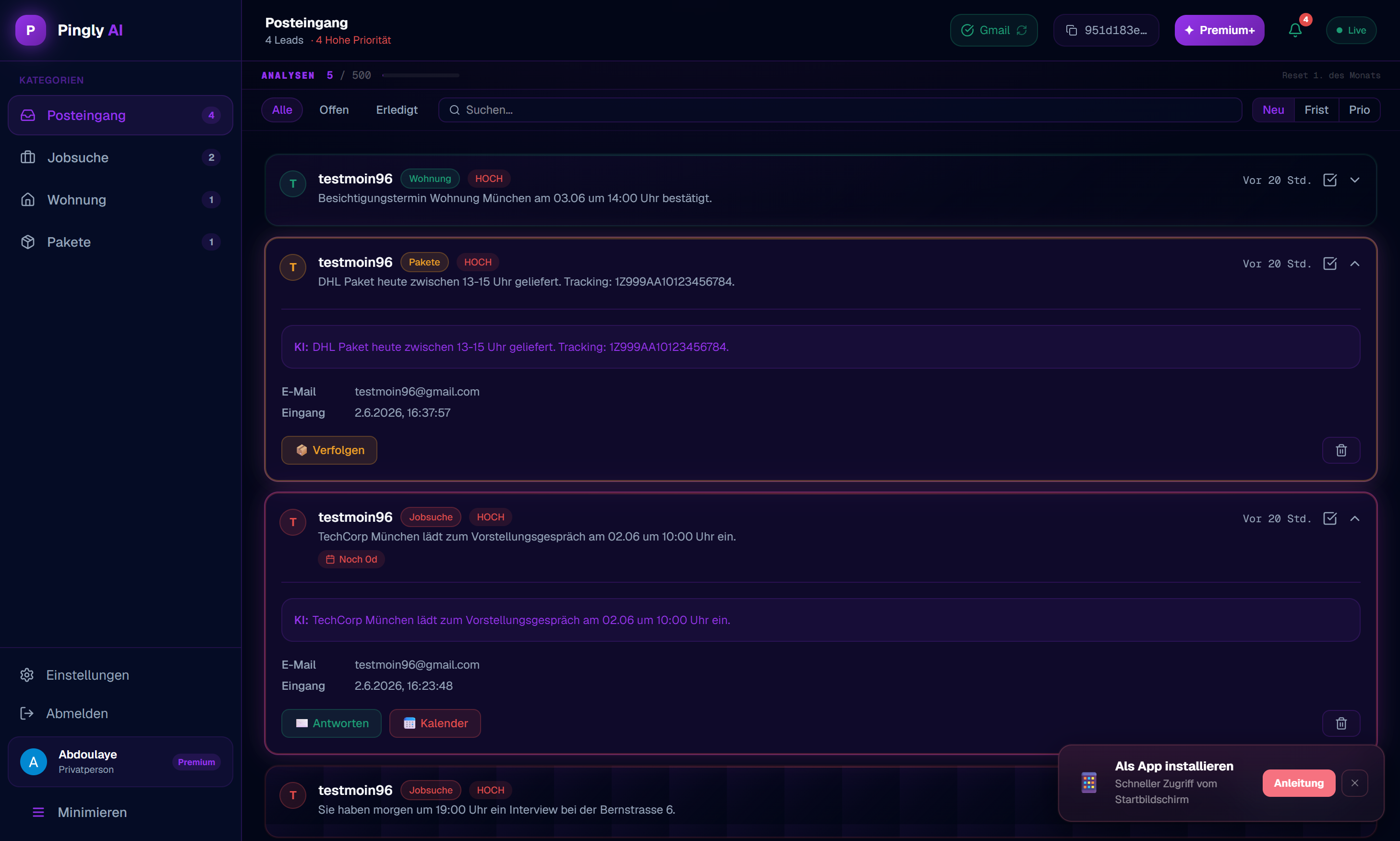The width and height of the screenshot is (1400, 841).
Task: Click avatar of TechCorp Jobsuche lead
Action: click(293, 522)
